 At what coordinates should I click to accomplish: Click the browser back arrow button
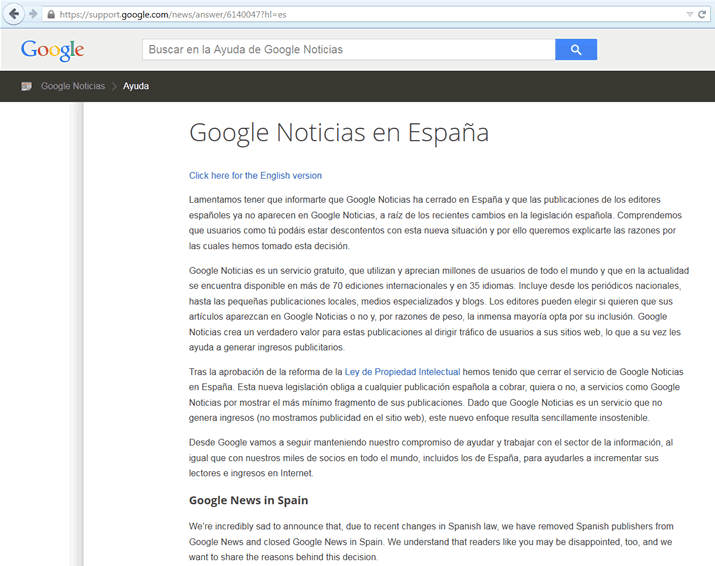tap(15, 14)
